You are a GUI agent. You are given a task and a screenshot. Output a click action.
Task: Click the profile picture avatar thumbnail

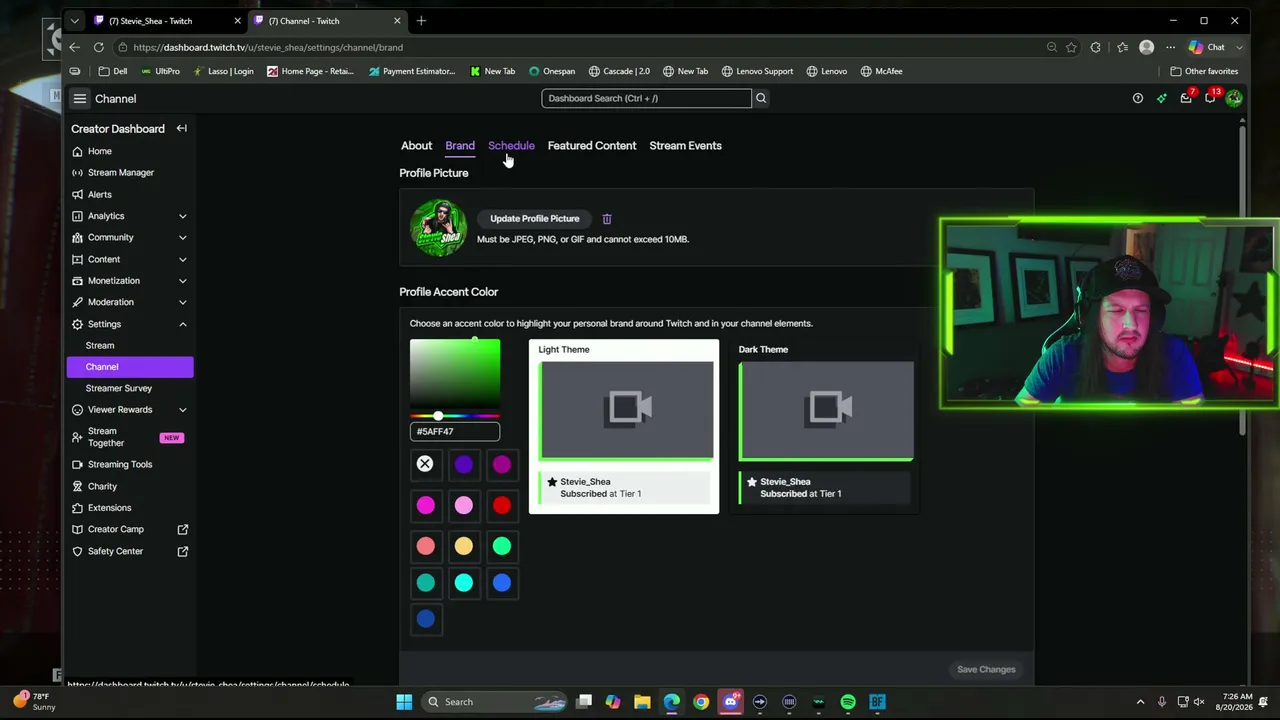pyautogui.click(x=438, y=228)
